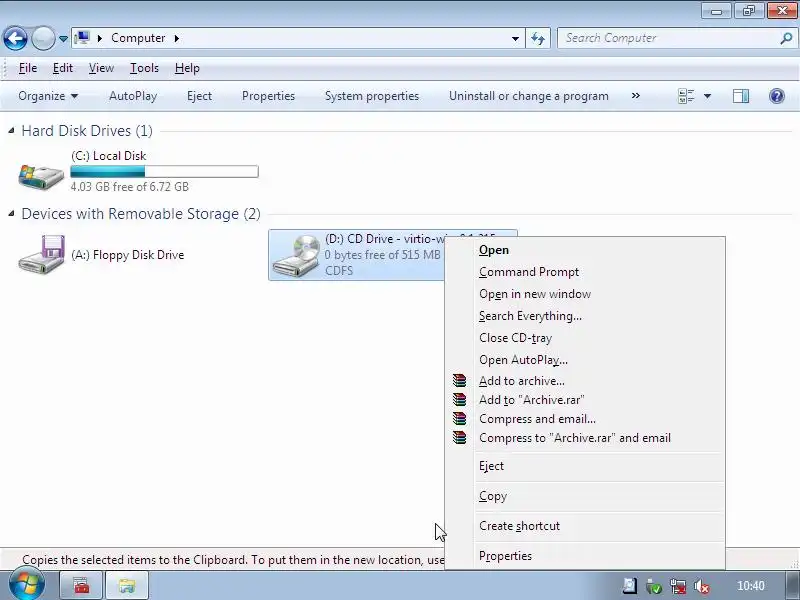This screenshot has width=800, height=600.
Task: Open the Help question mark icon
Action: point(777,96)
